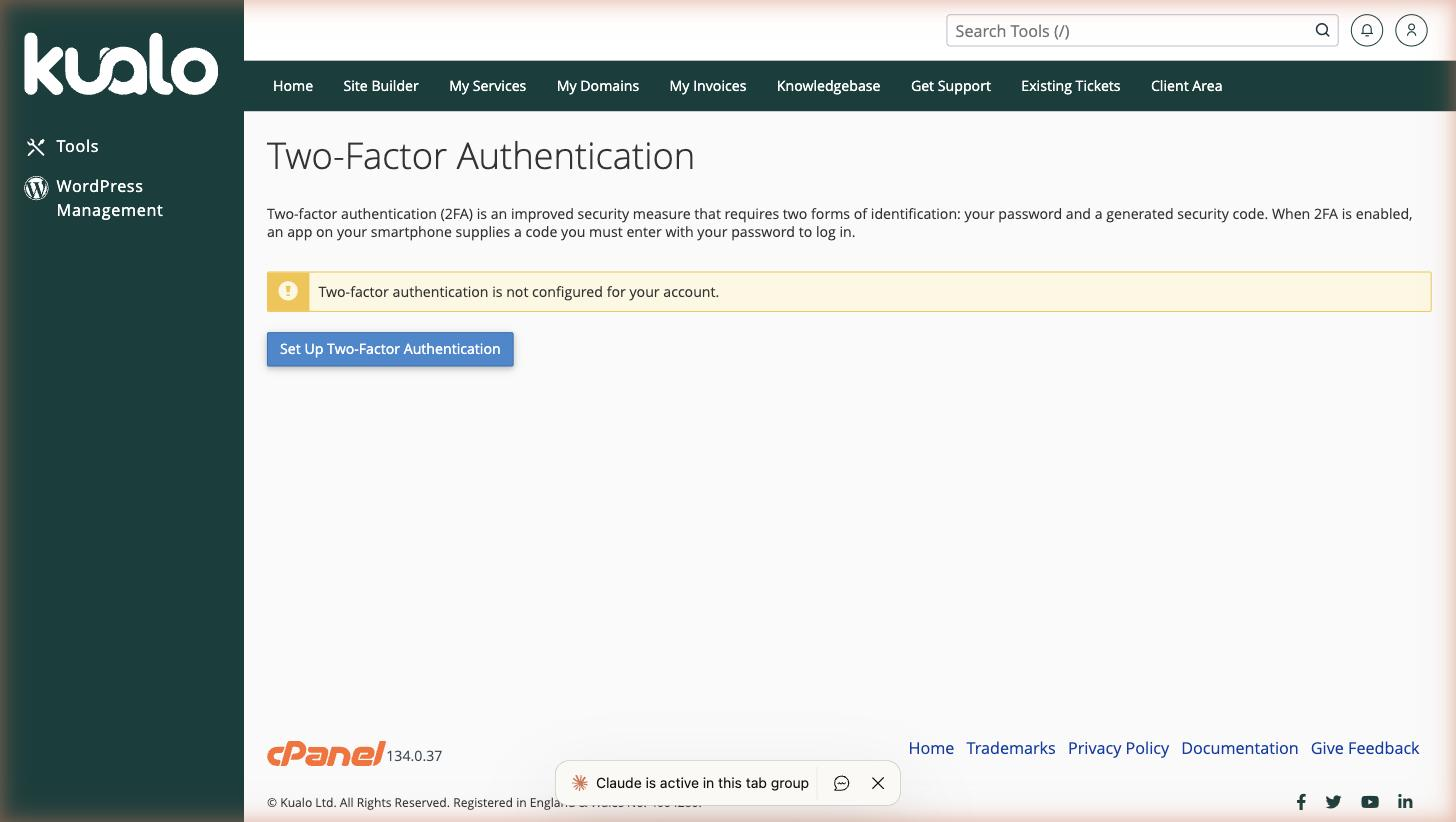Open the Documentation footer link

(x=1239, y=748)
